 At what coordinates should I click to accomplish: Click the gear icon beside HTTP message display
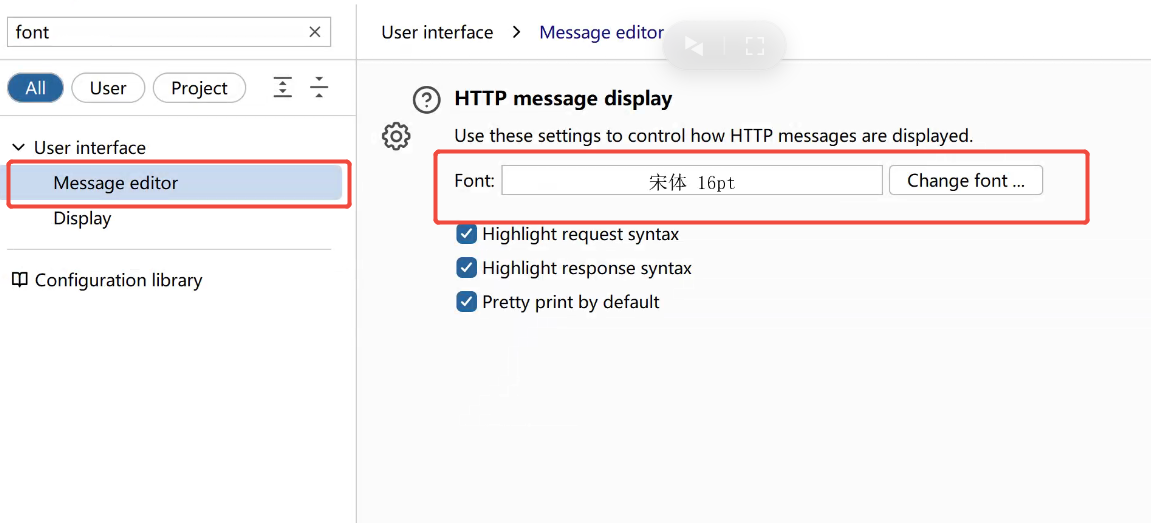pyautogui.click(x=397, y=136)
